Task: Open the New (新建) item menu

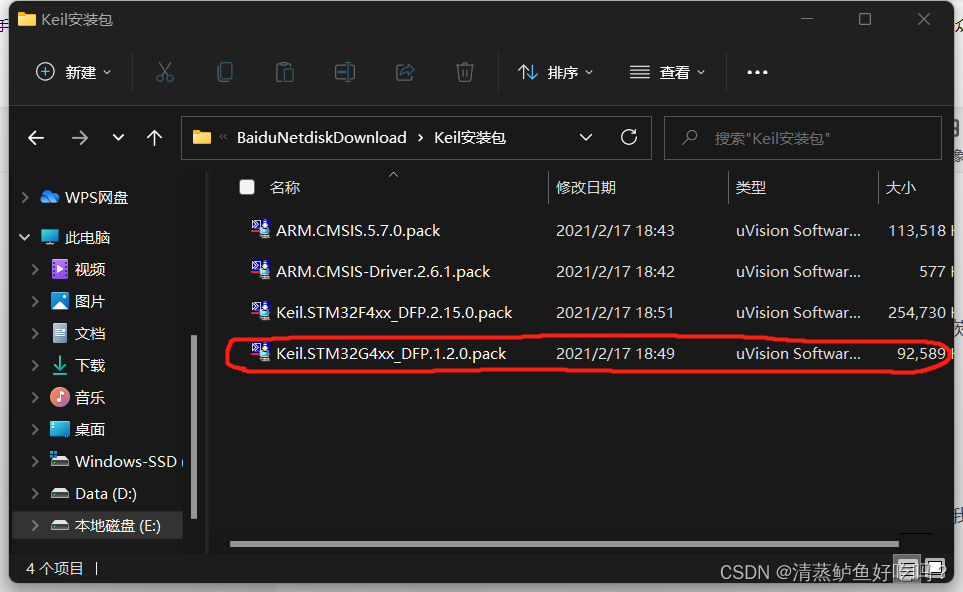Action: [74, 72]
